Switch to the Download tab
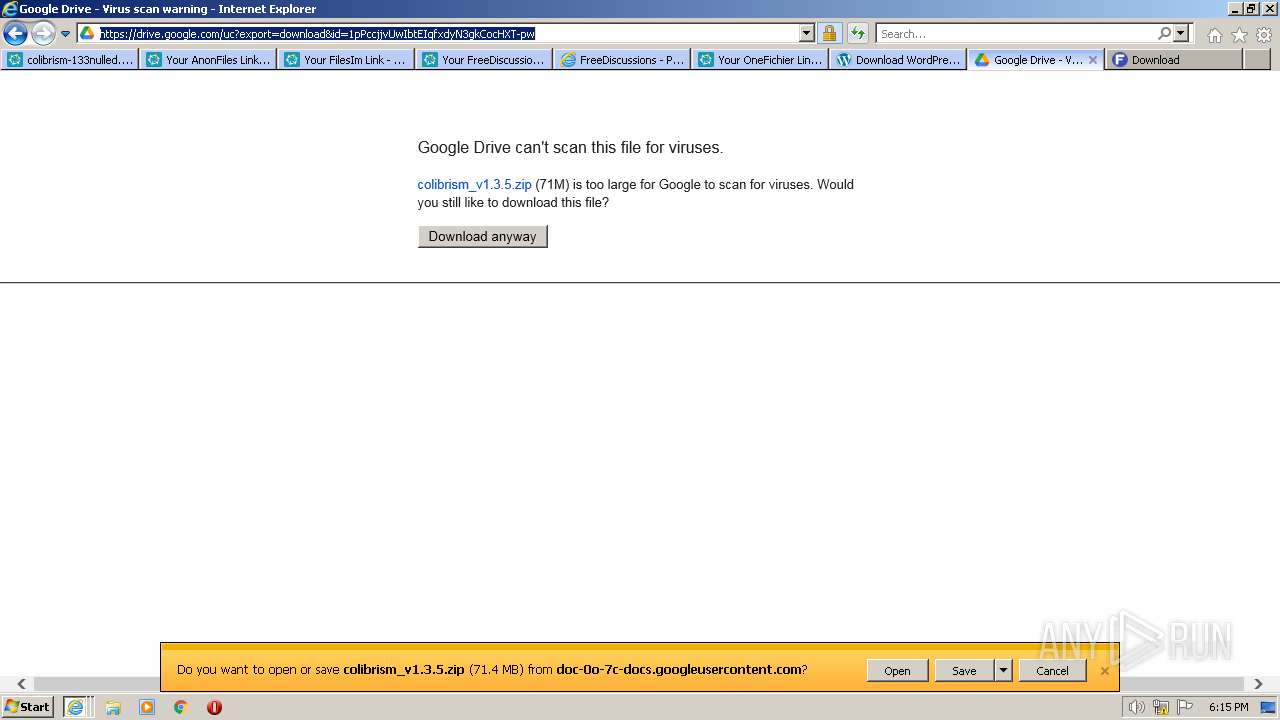The image size is (1280, 720). [x=1174, y=60]
